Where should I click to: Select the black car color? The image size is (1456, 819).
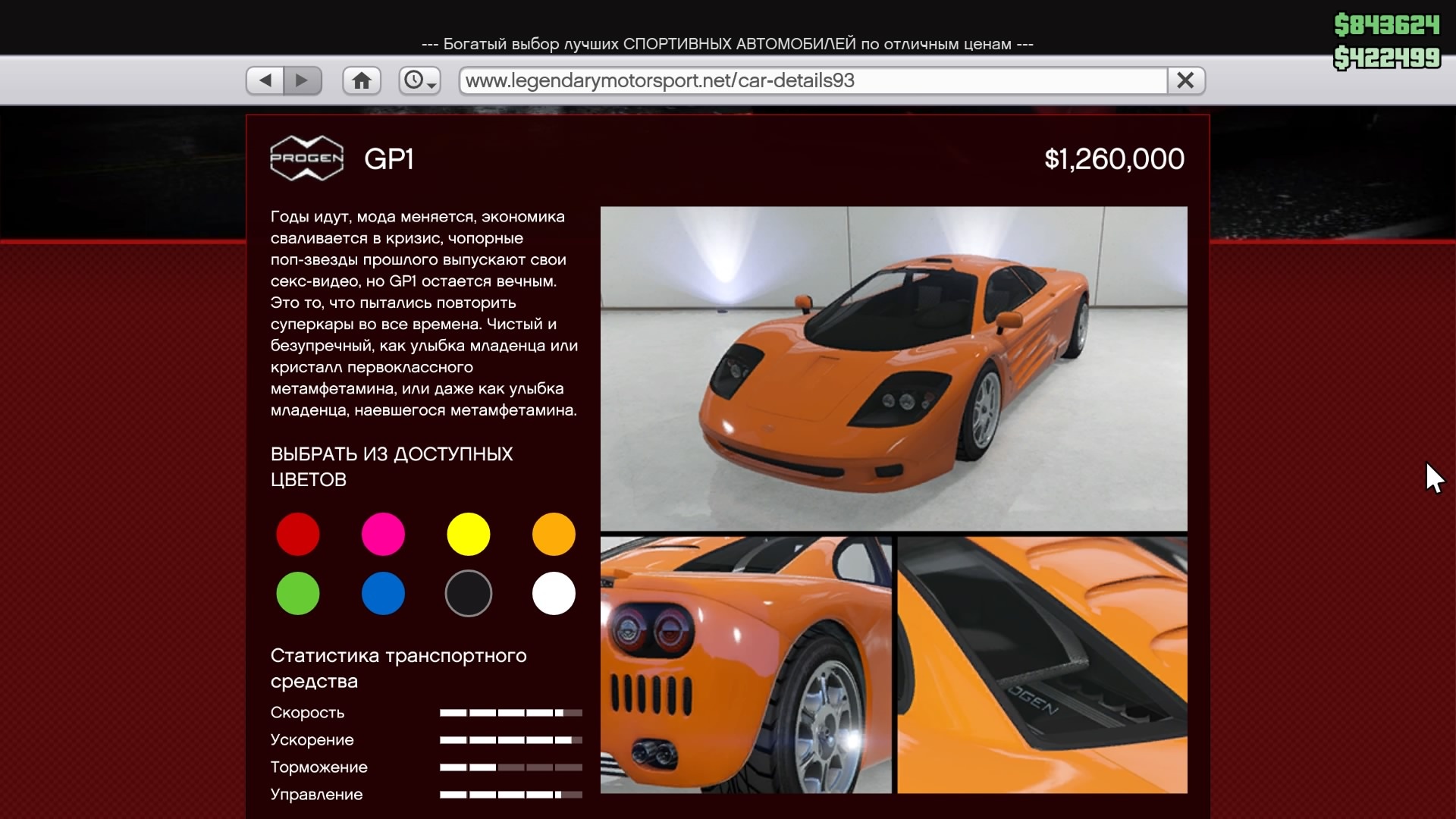click(469, 593)
